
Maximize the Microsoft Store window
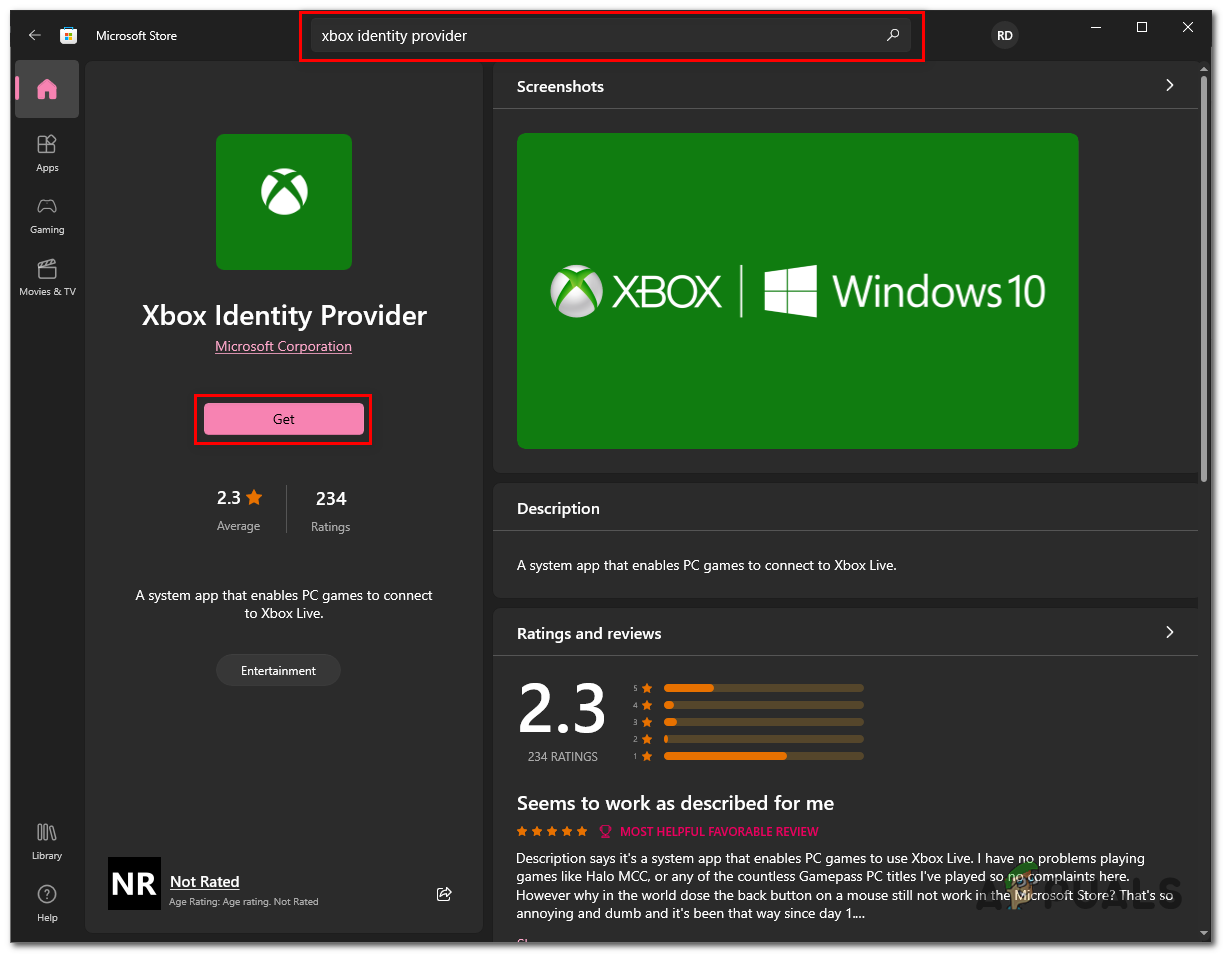1142,28
